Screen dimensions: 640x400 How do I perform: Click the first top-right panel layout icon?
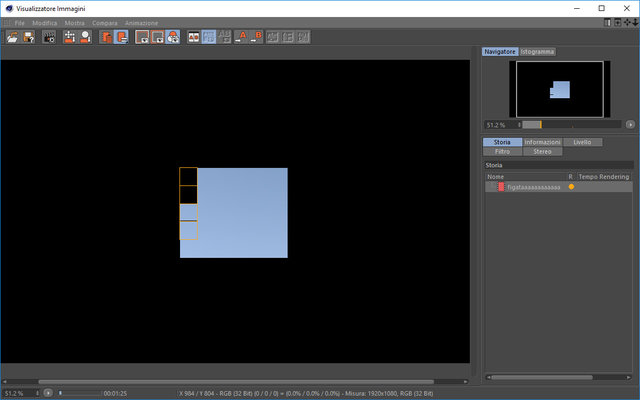[x=608, y=22]
